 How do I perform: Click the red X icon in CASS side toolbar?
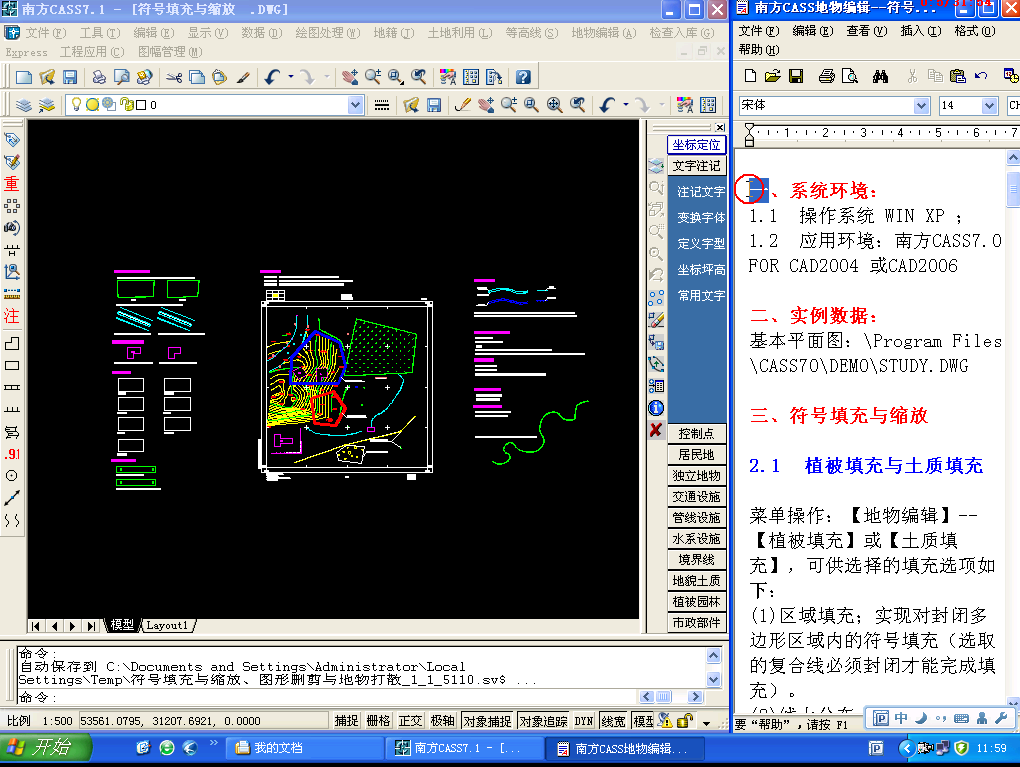point(656,430)
